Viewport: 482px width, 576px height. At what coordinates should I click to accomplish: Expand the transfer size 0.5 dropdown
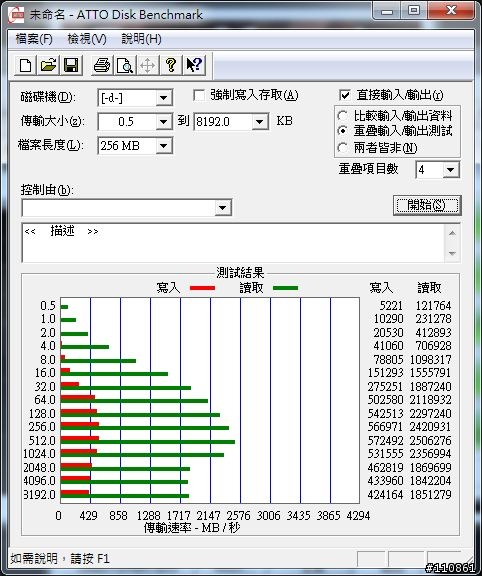click(x=163, y=122)
